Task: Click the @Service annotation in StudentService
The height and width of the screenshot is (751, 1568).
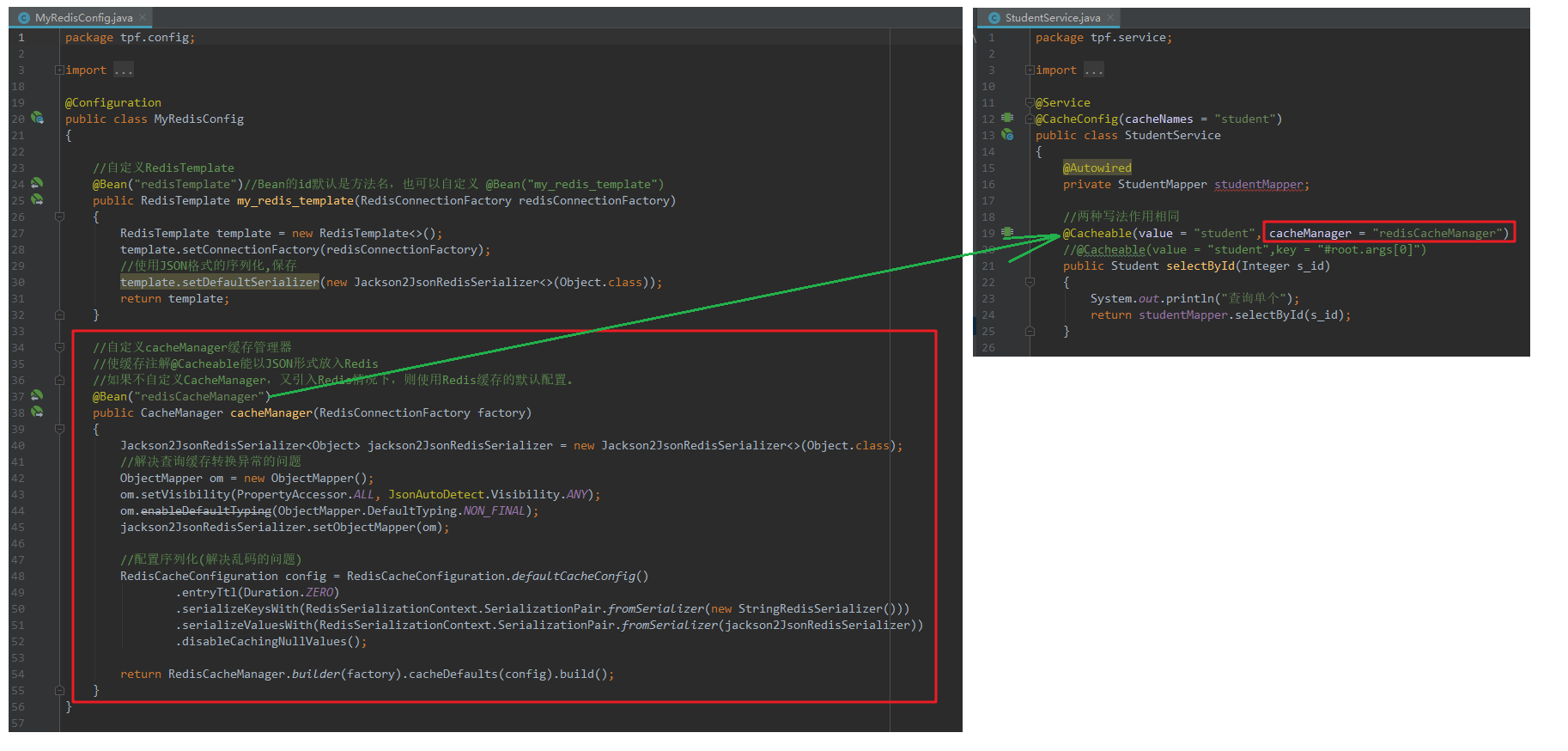Action: coord(1063,102)
